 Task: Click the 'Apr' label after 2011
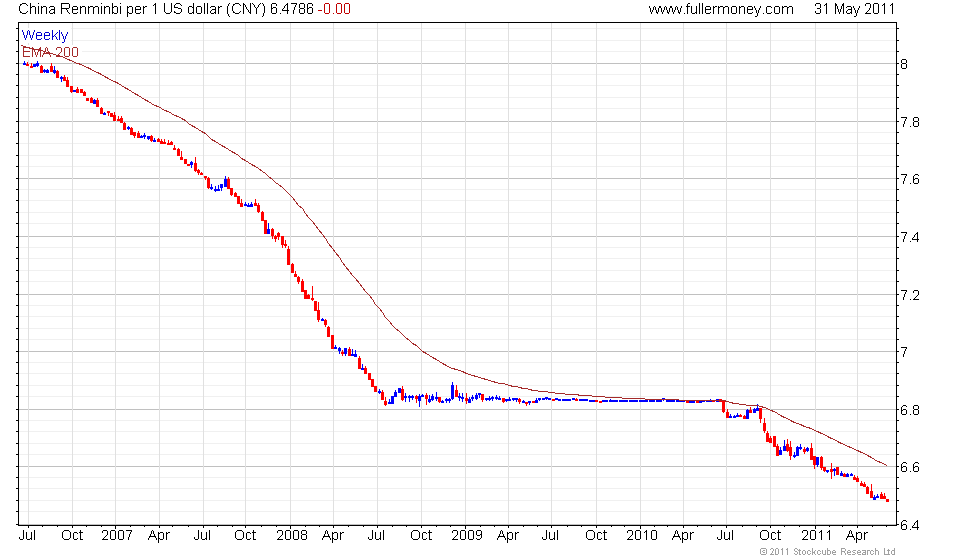(856, 536)
